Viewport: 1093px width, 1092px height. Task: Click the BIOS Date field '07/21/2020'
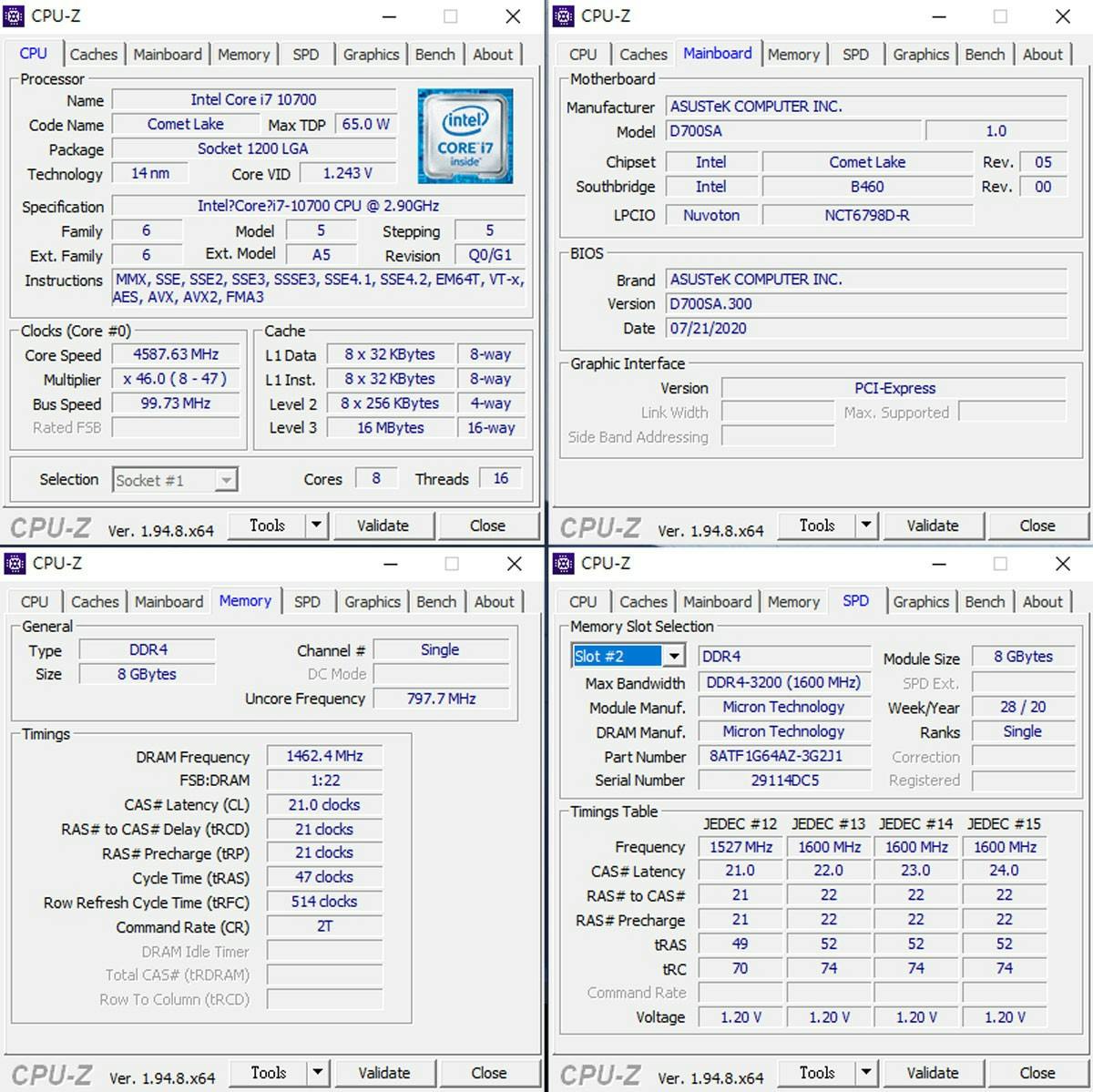[866, 329]
